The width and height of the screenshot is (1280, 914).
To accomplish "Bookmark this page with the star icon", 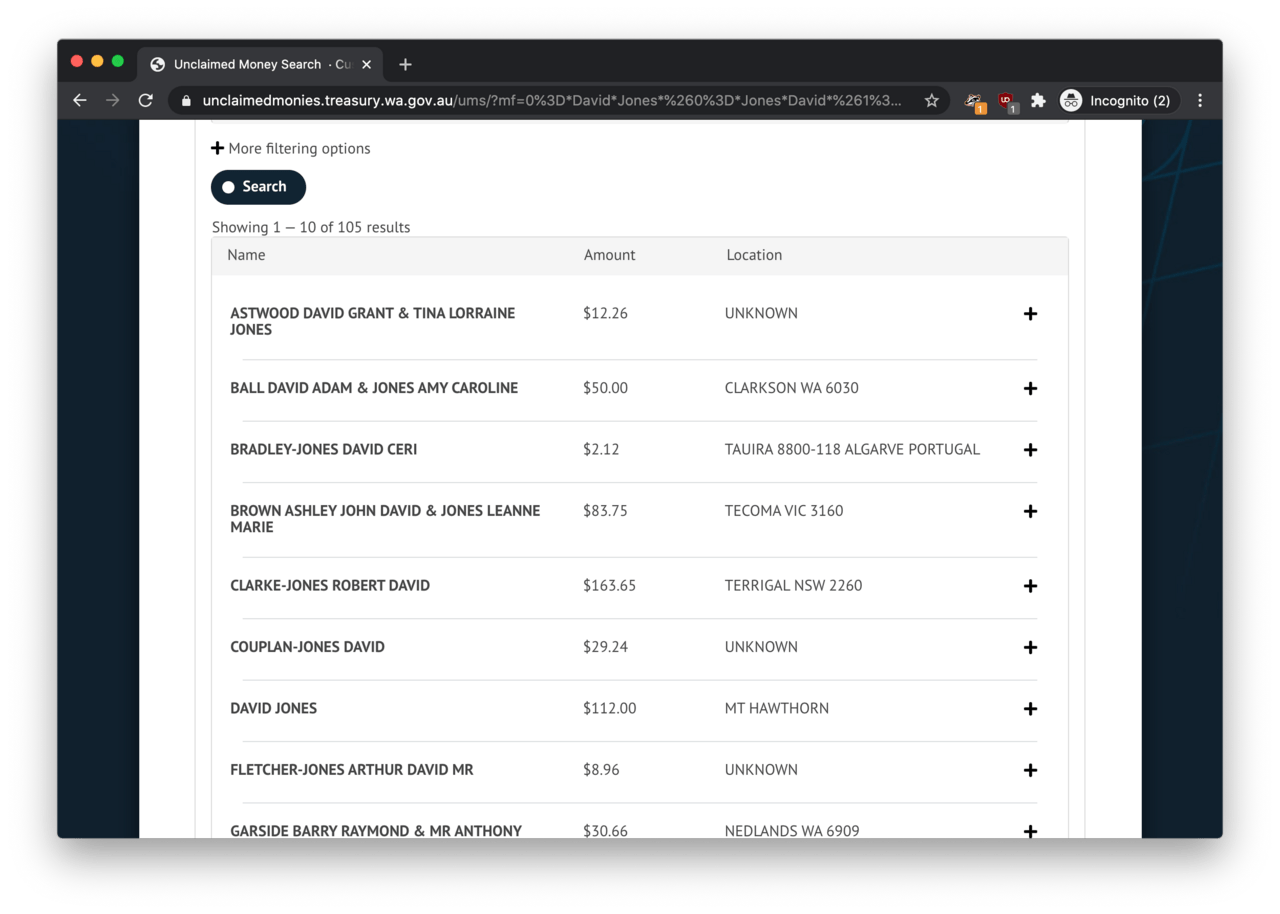I will pyautogui.click(x=931, y=100).
